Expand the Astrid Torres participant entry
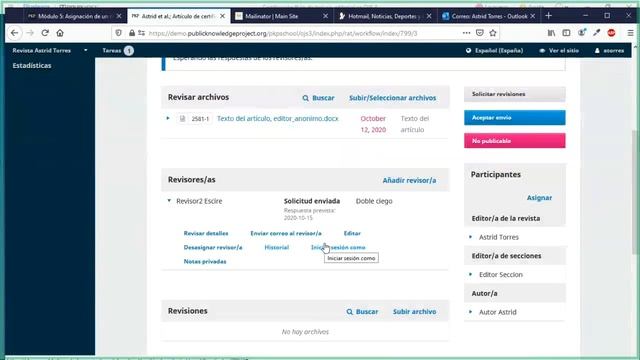This screenshot has height=360, width=640. [x=471, y=237]
